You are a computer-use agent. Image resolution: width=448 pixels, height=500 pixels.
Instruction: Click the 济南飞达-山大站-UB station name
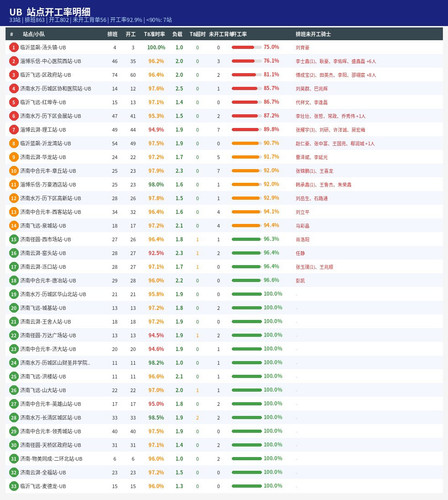[x=43, y=390]
